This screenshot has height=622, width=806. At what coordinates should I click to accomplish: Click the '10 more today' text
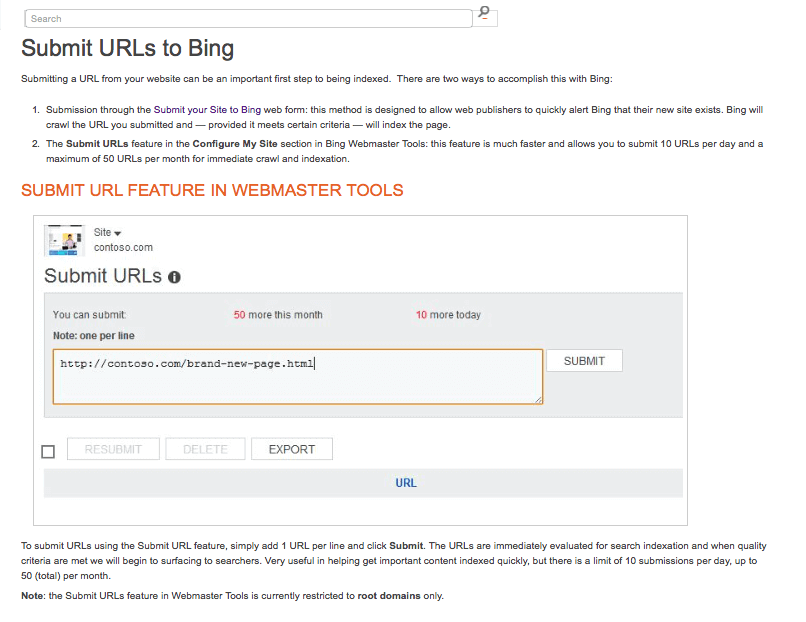(x=448, y=315)
